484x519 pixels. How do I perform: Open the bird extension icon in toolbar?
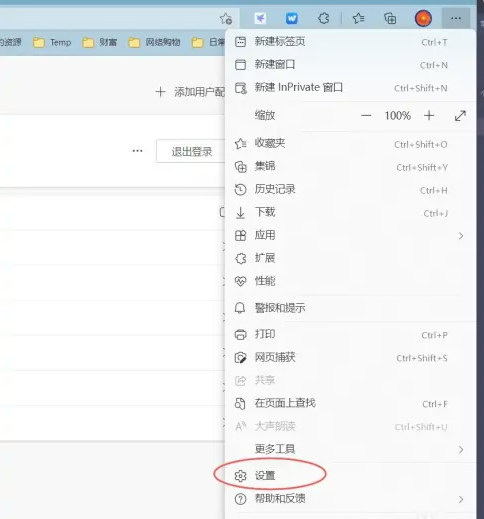coord(260,18)
